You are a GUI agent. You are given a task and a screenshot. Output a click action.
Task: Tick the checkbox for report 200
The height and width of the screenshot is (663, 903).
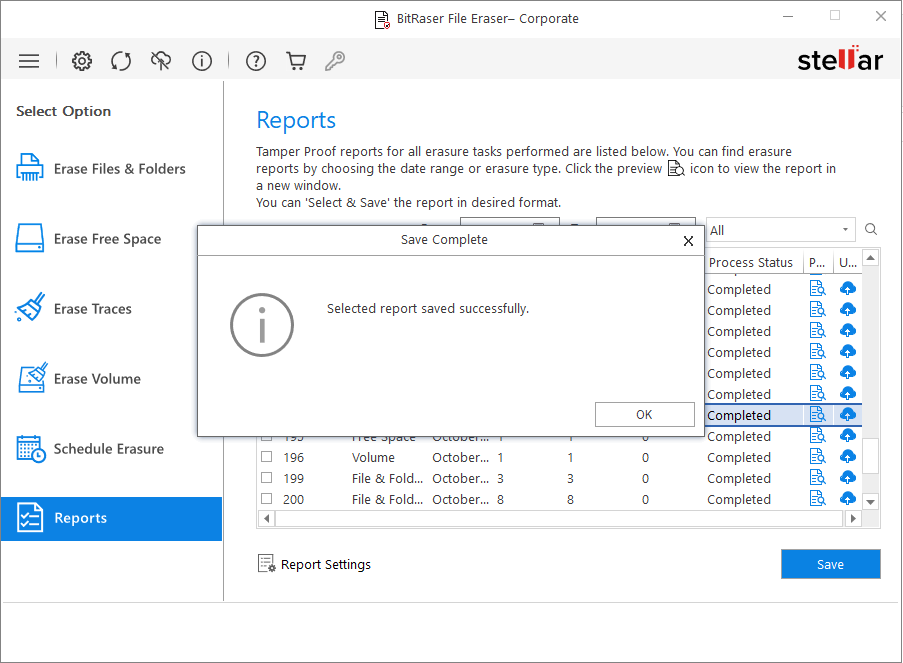(267, 498)
